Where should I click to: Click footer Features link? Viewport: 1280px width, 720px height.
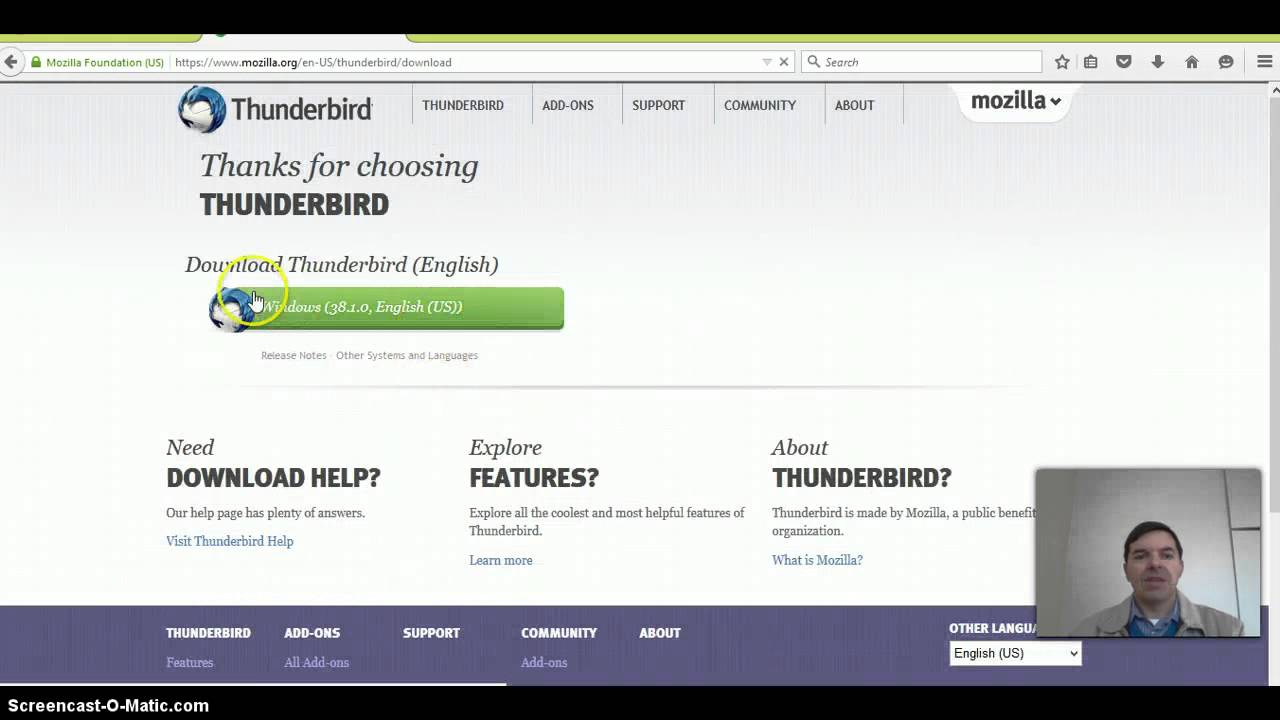(x=190, y=662)
